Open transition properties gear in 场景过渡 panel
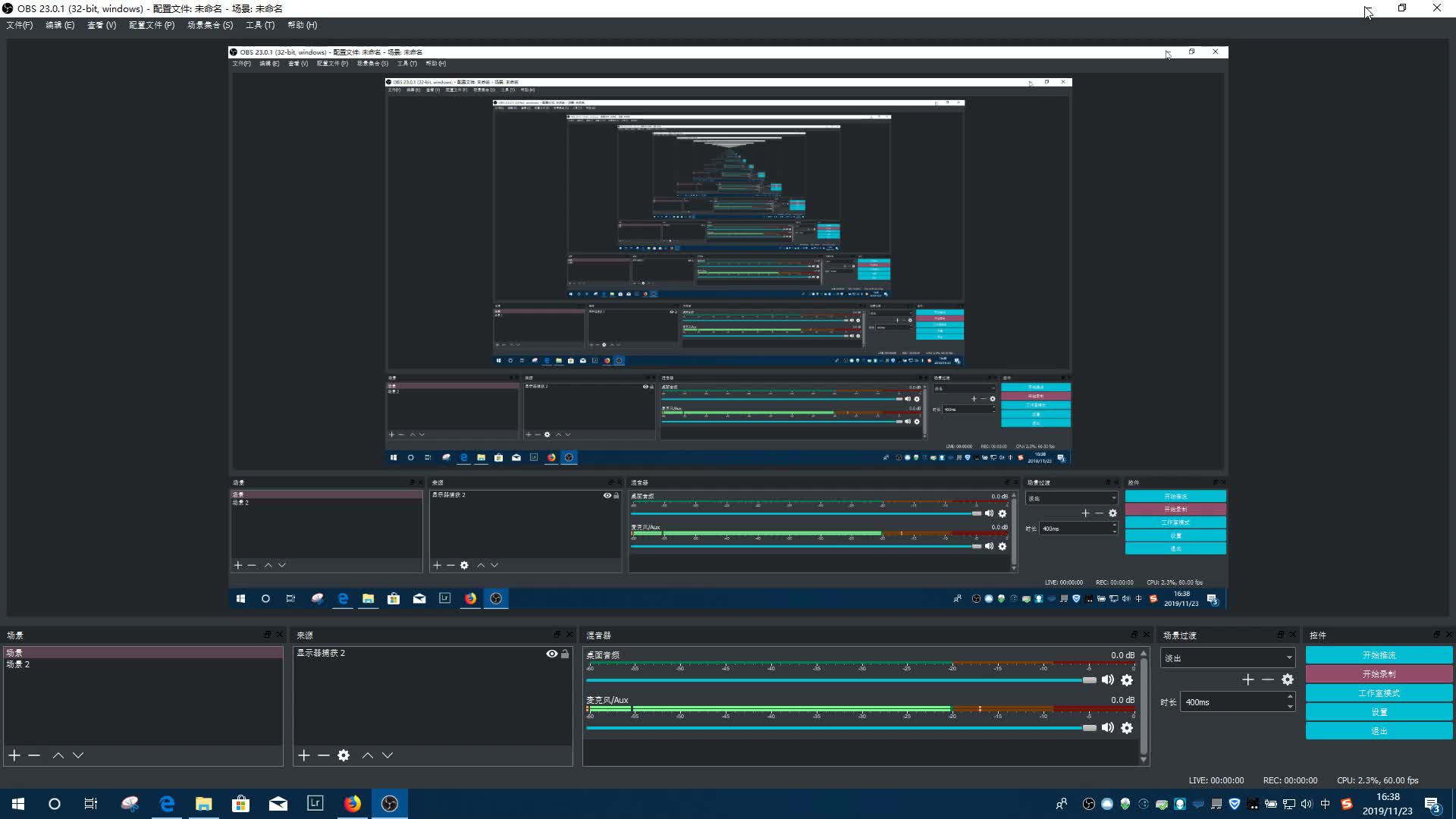 point(1288,679)
